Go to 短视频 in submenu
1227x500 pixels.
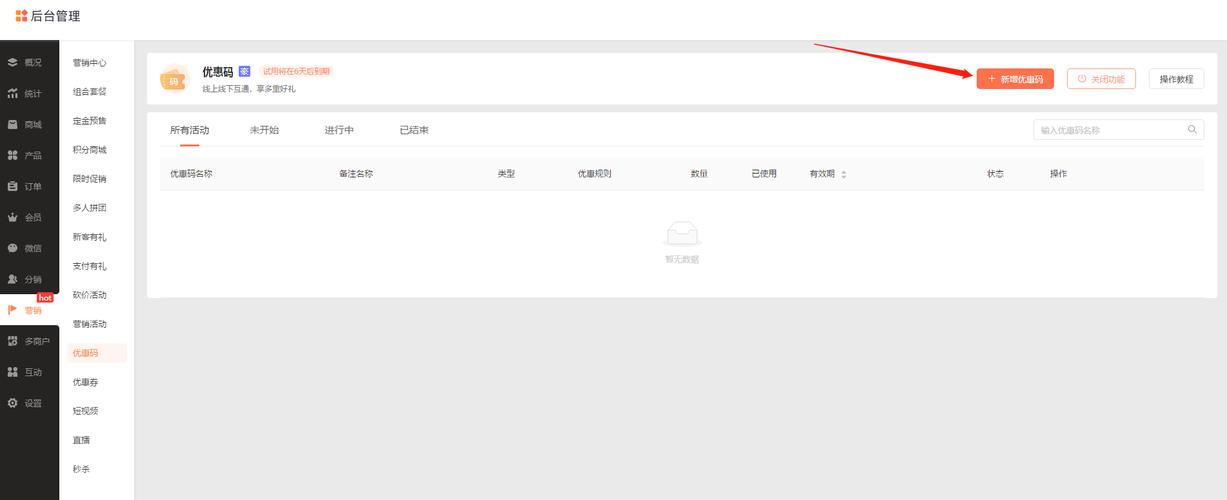click(85, 411)
